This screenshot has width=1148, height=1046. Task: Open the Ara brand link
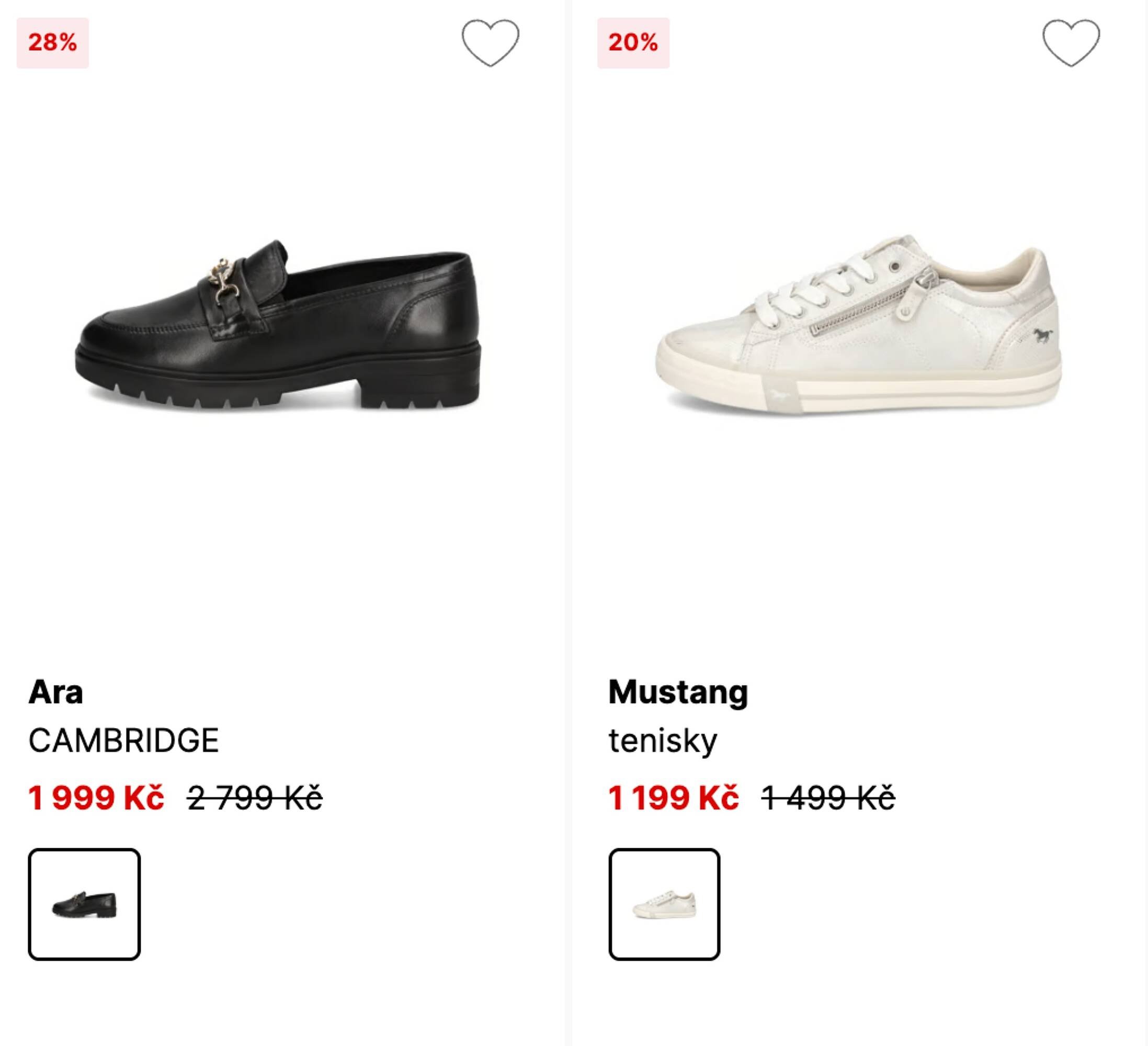pos(56,692)
